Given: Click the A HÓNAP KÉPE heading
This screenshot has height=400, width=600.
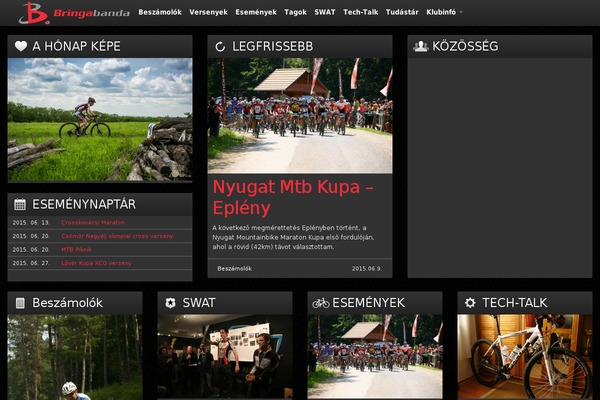Looking at the screenshot, I should [77, 46].
